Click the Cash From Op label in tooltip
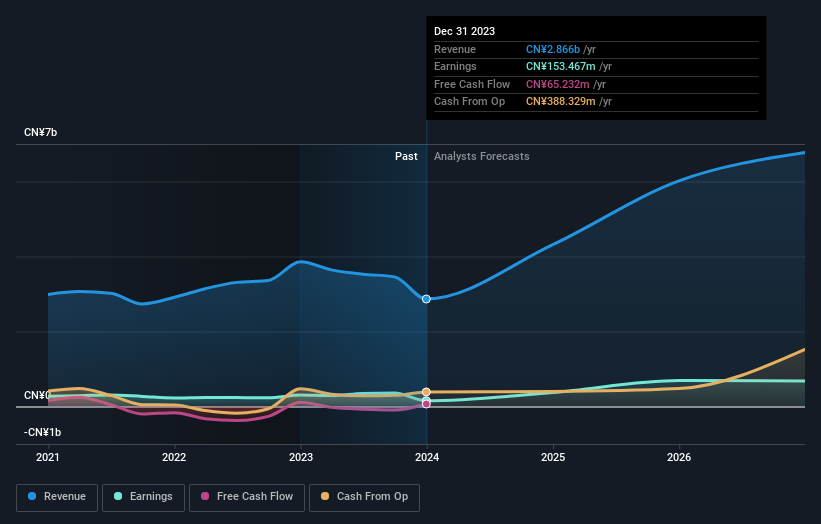 click(x=470, y=102)
